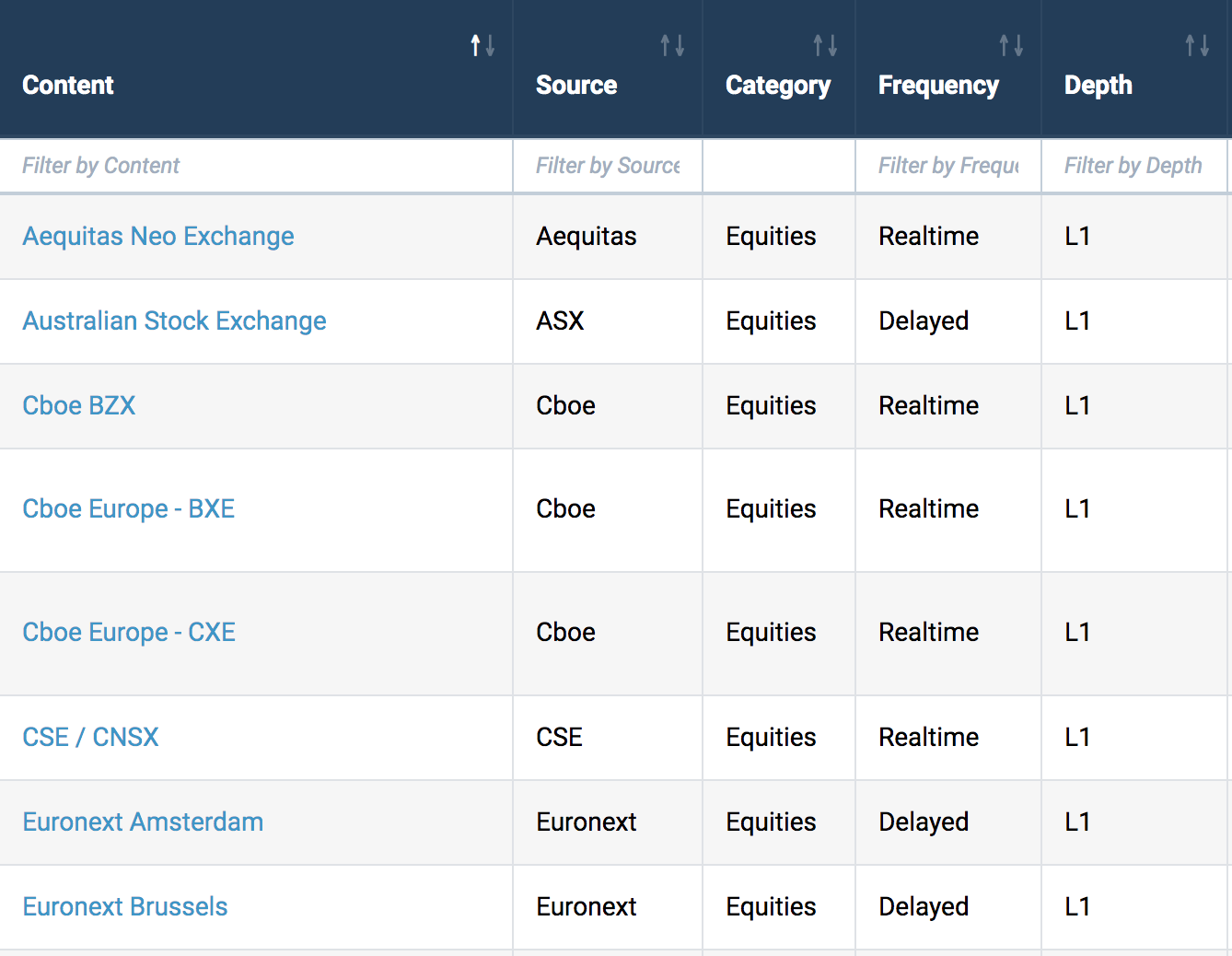Screen dimensions: 1232x956
Task: Follow the Cboe BZX link
Action: point(79,406)
